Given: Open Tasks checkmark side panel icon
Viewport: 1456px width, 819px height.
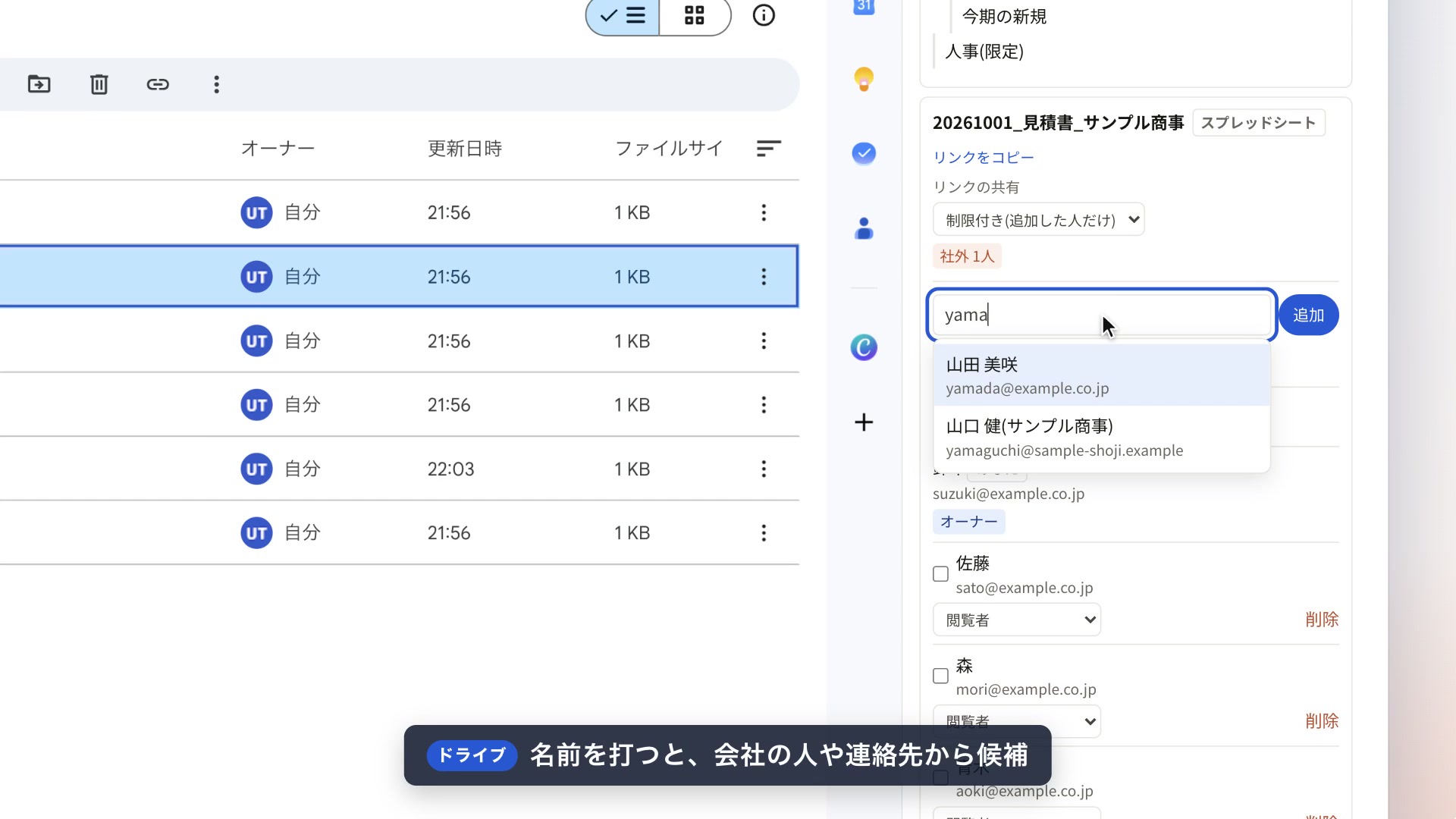Looking at the screenshot, I should click(x=864, y=154).
